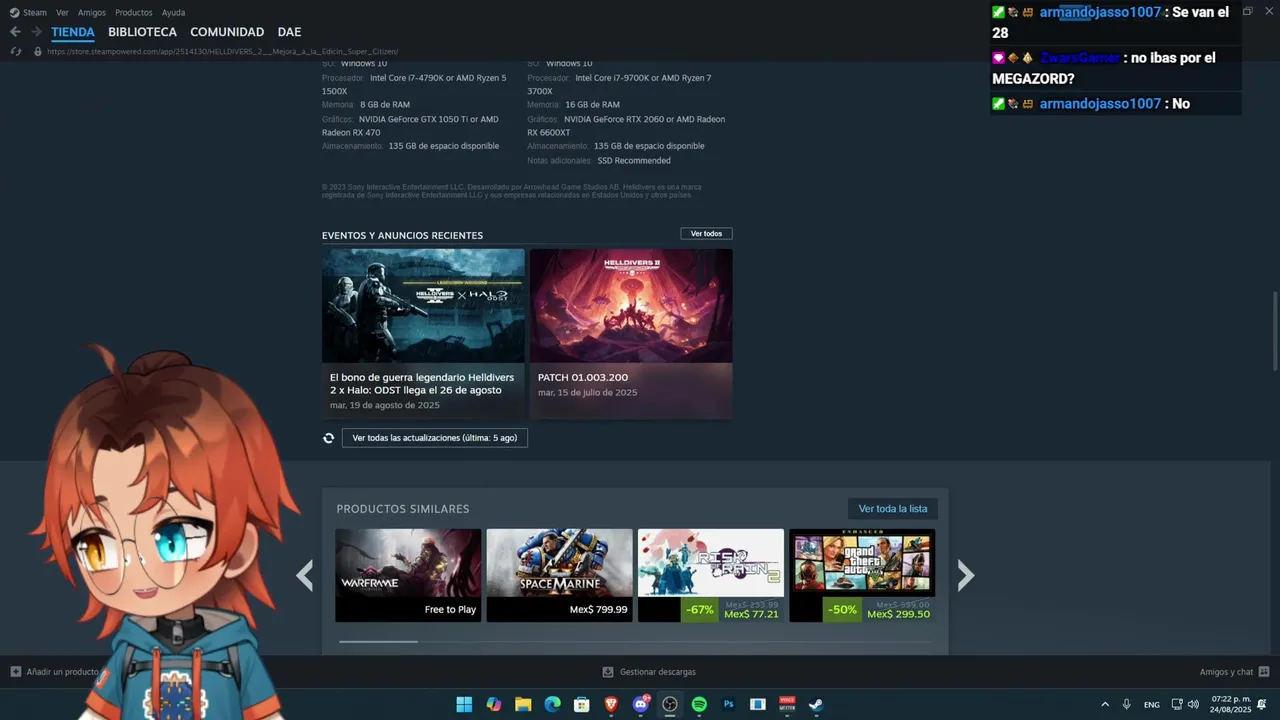The width and height of the screenshot is (1280, 720).
Task: Open Windows Start menu
Action: (x=464, y=704)
